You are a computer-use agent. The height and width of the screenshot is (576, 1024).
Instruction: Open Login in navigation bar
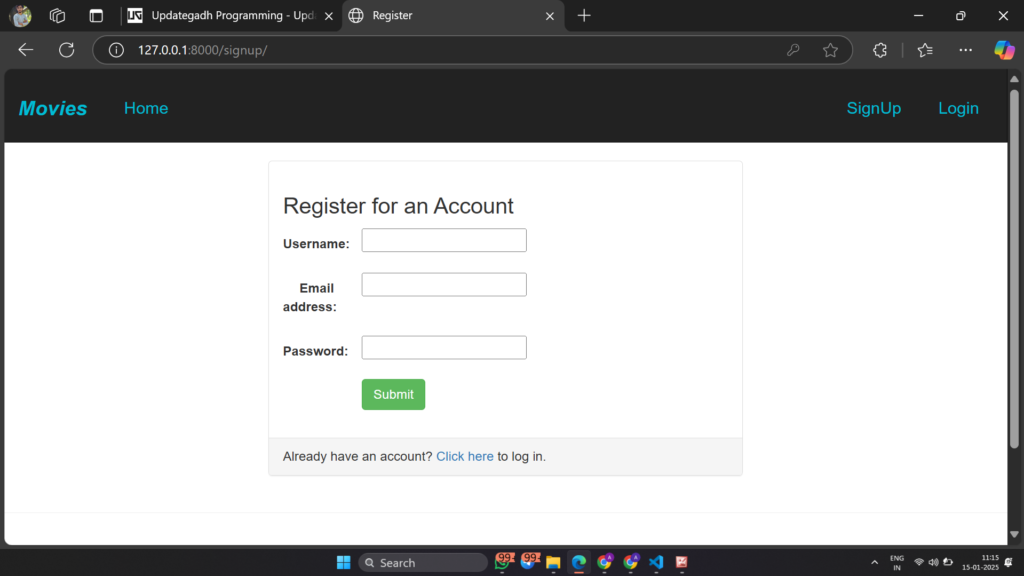[x=958, y=108]
